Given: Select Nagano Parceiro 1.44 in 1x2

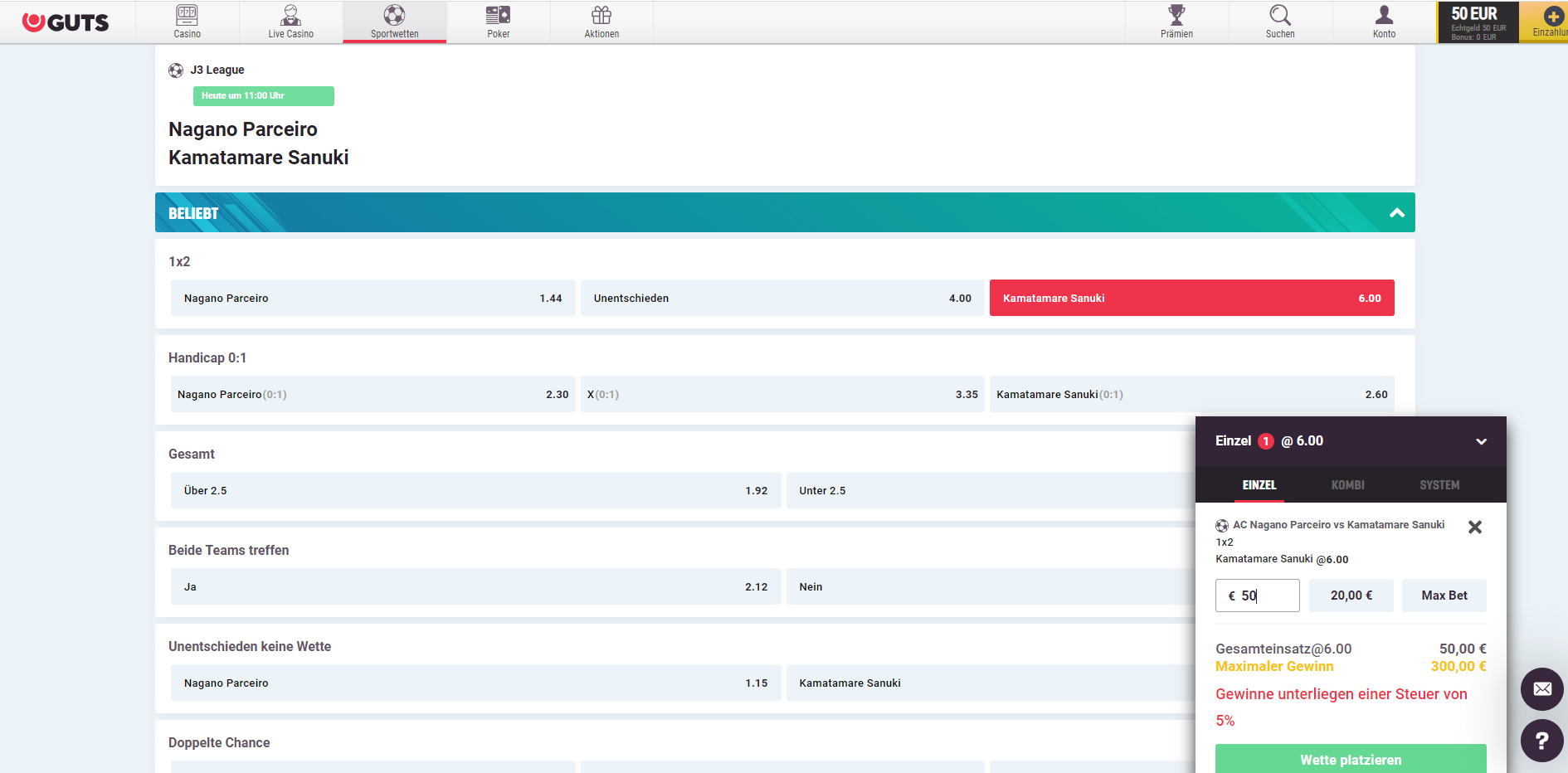Looking at the screenshot, I should tap(373, 298).
